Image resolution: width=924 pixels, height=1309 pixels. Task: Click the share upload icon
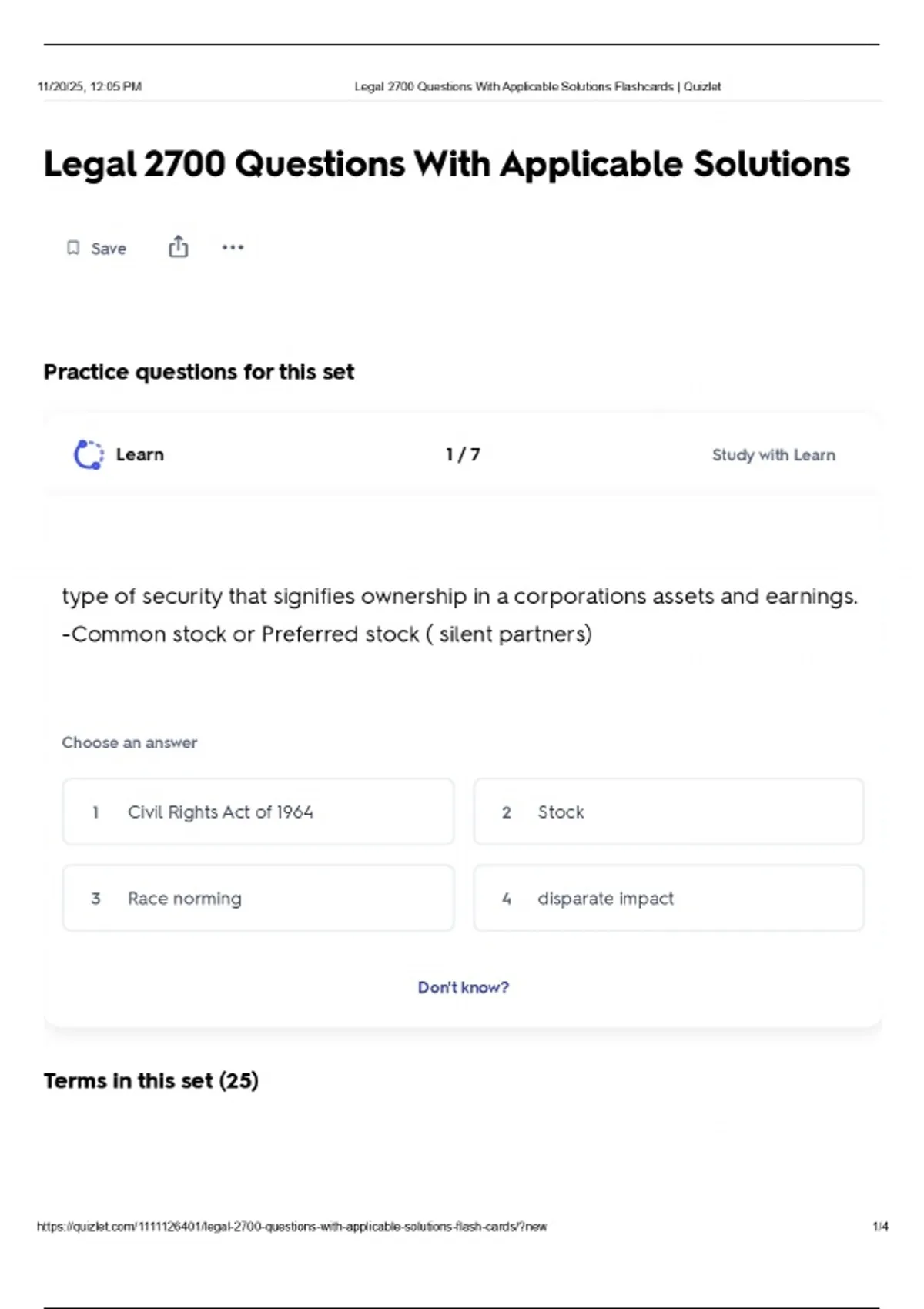[178, 246]
